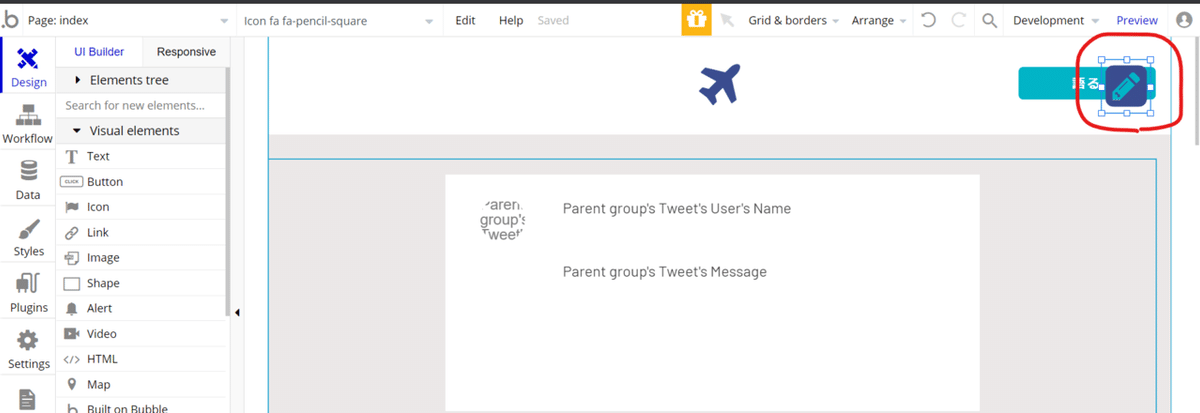The image size is (1200, 413).
Task: Switch to the Responsive tab
Action: [186, 52]
